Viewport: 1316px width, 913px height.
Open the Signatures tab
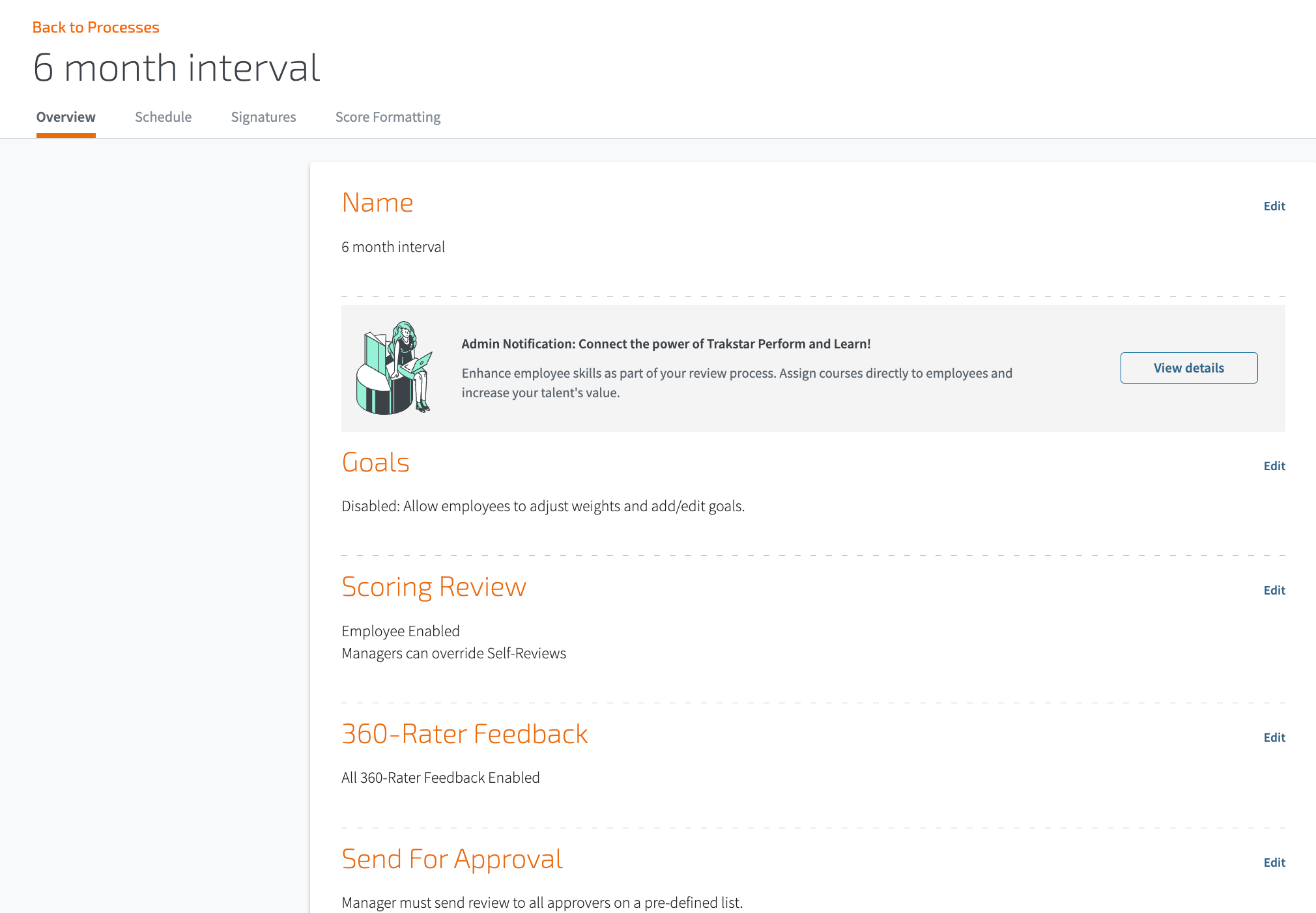pos(263,117)
